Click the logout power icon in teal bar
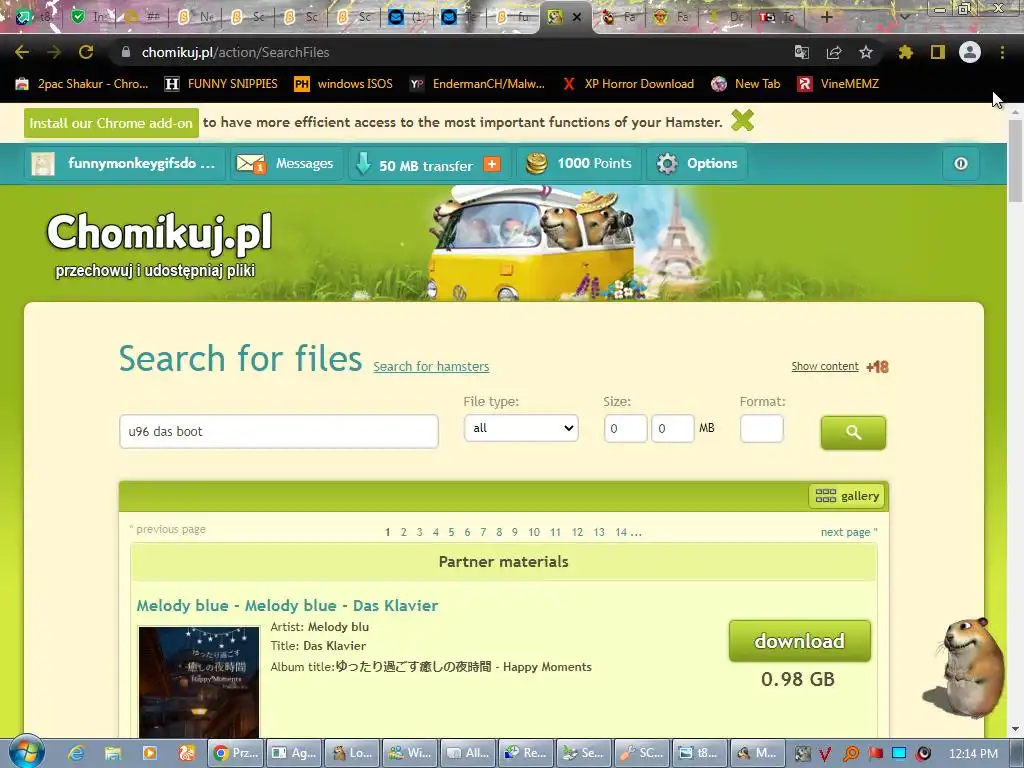The image size is (1024, 768). pyautogui.click(x=961, y=164)
